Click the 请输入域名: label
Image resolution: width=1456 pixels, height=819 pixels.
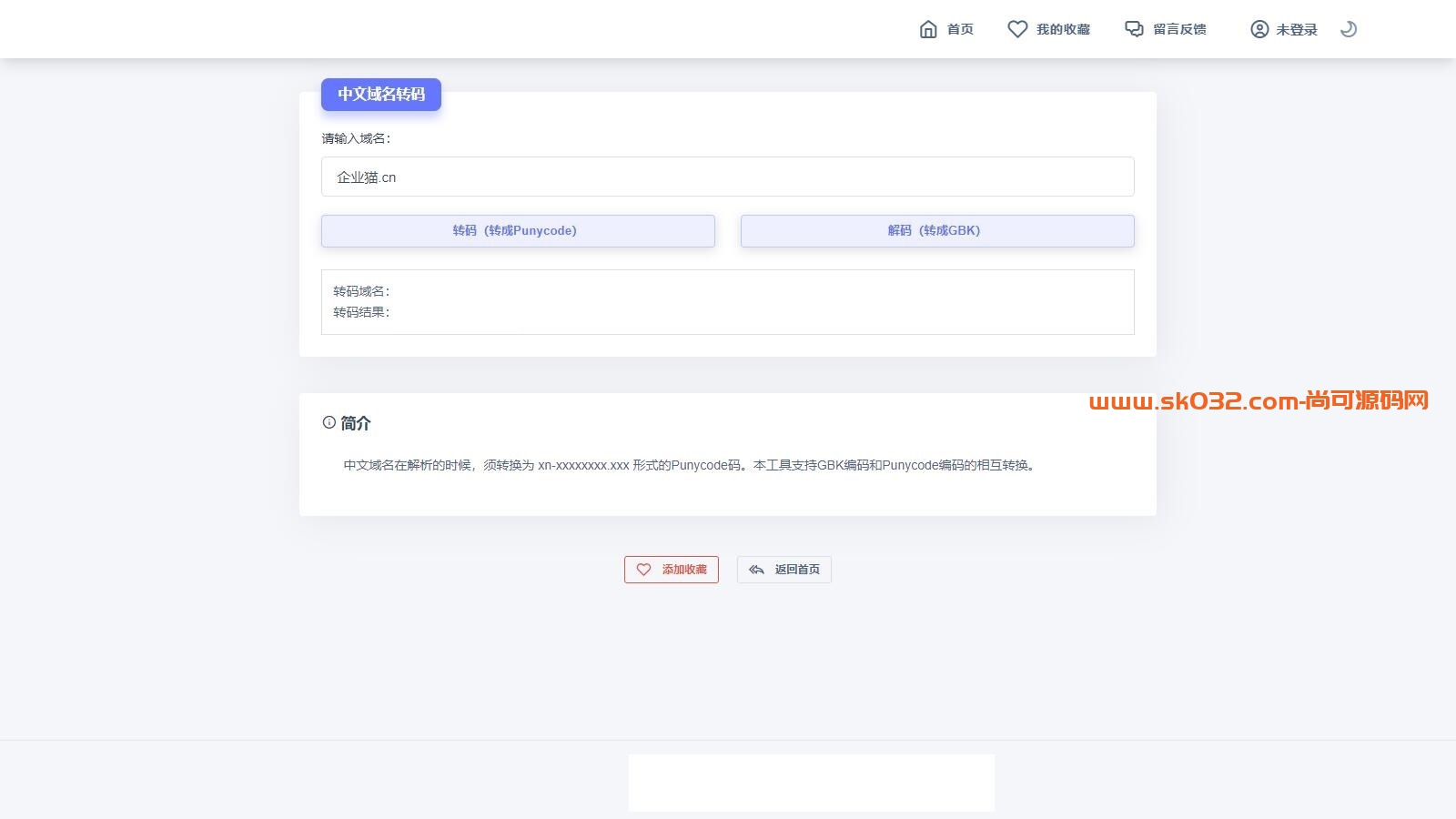point(356,138)
